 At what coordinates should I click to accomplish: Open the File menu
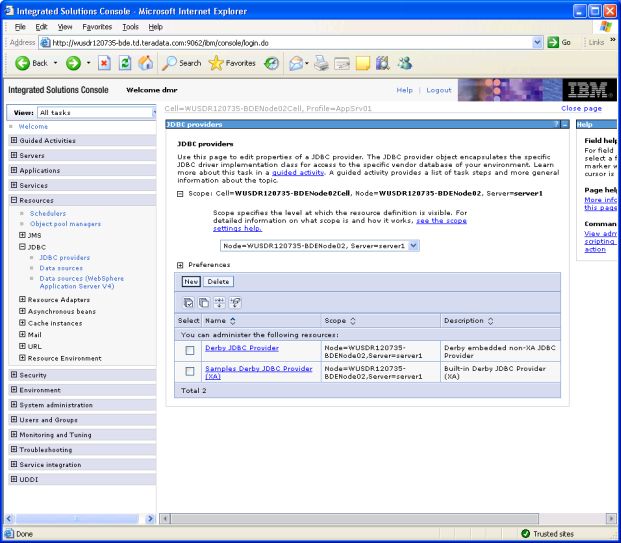[x=20, y=27]
